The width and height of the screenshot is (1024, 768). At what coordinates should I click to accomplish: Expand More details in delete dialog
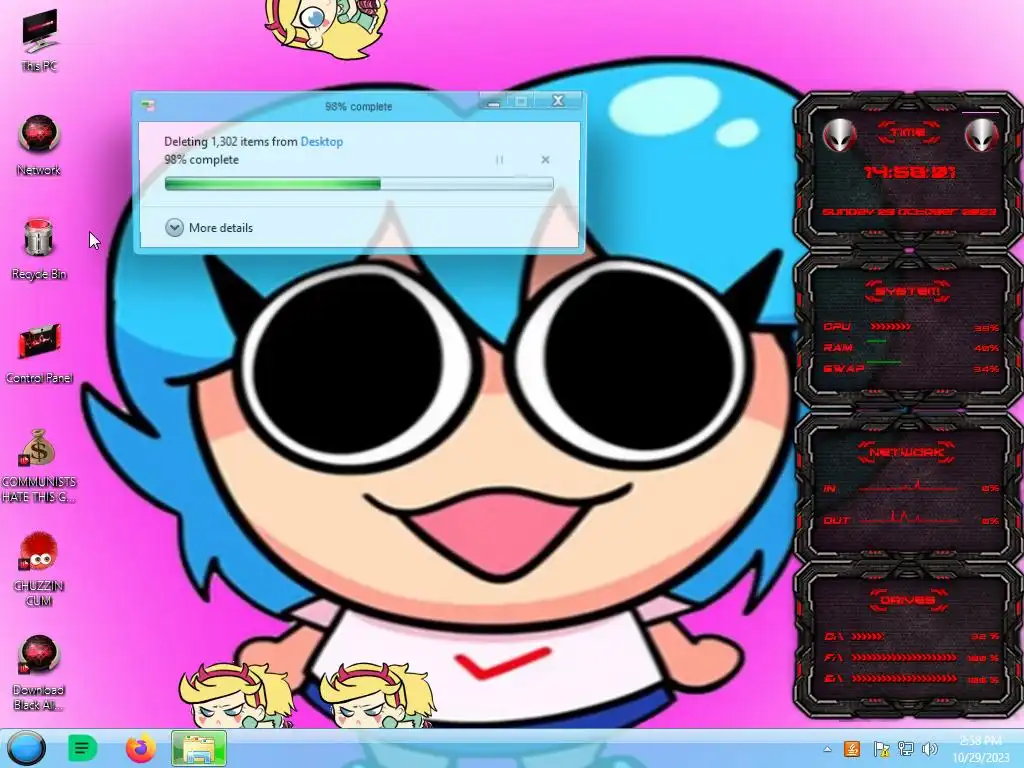pos(209,227)
